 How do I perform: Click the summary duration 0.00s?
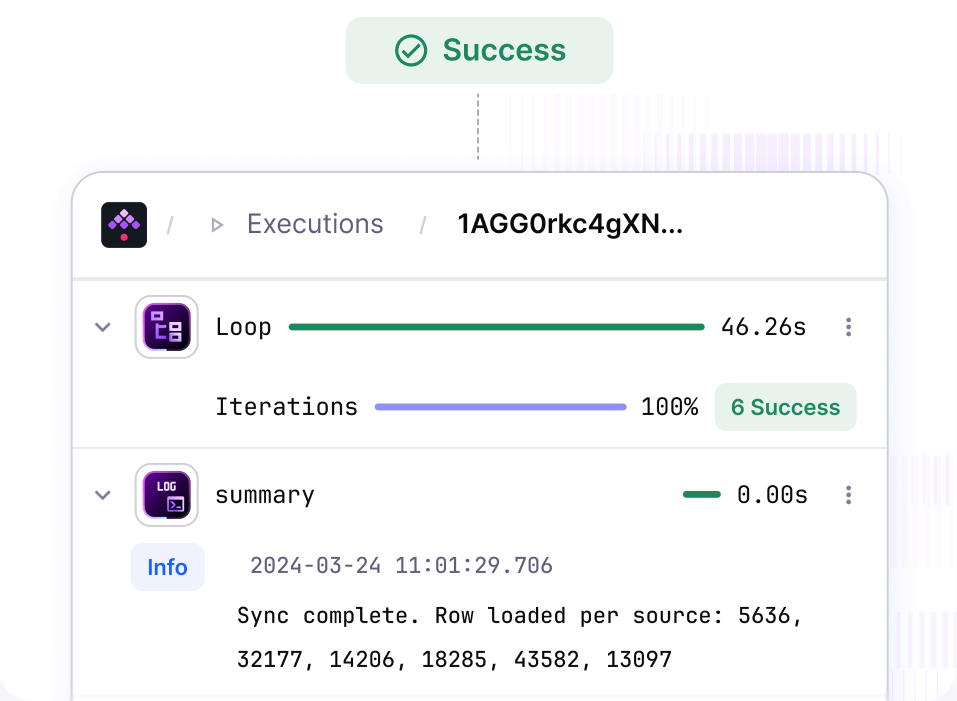click(772, 495)
